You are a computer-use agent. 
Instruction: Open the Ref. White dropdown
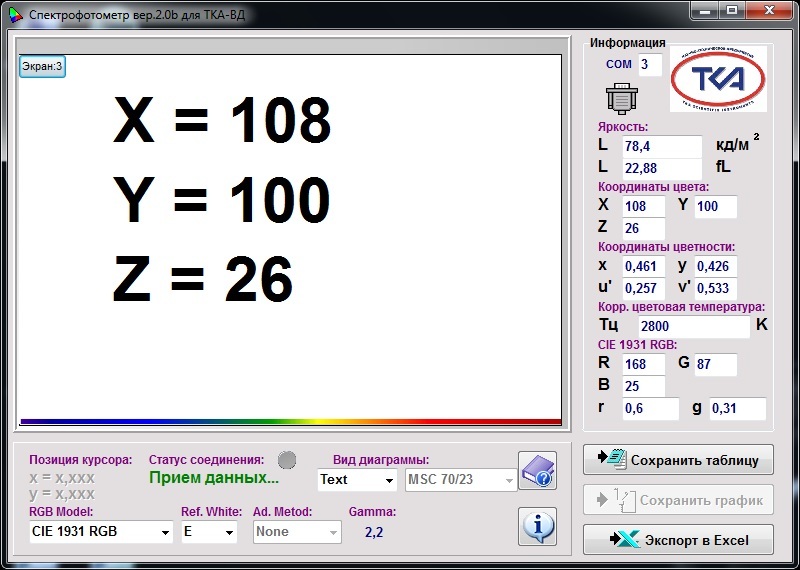coord(208,532)
